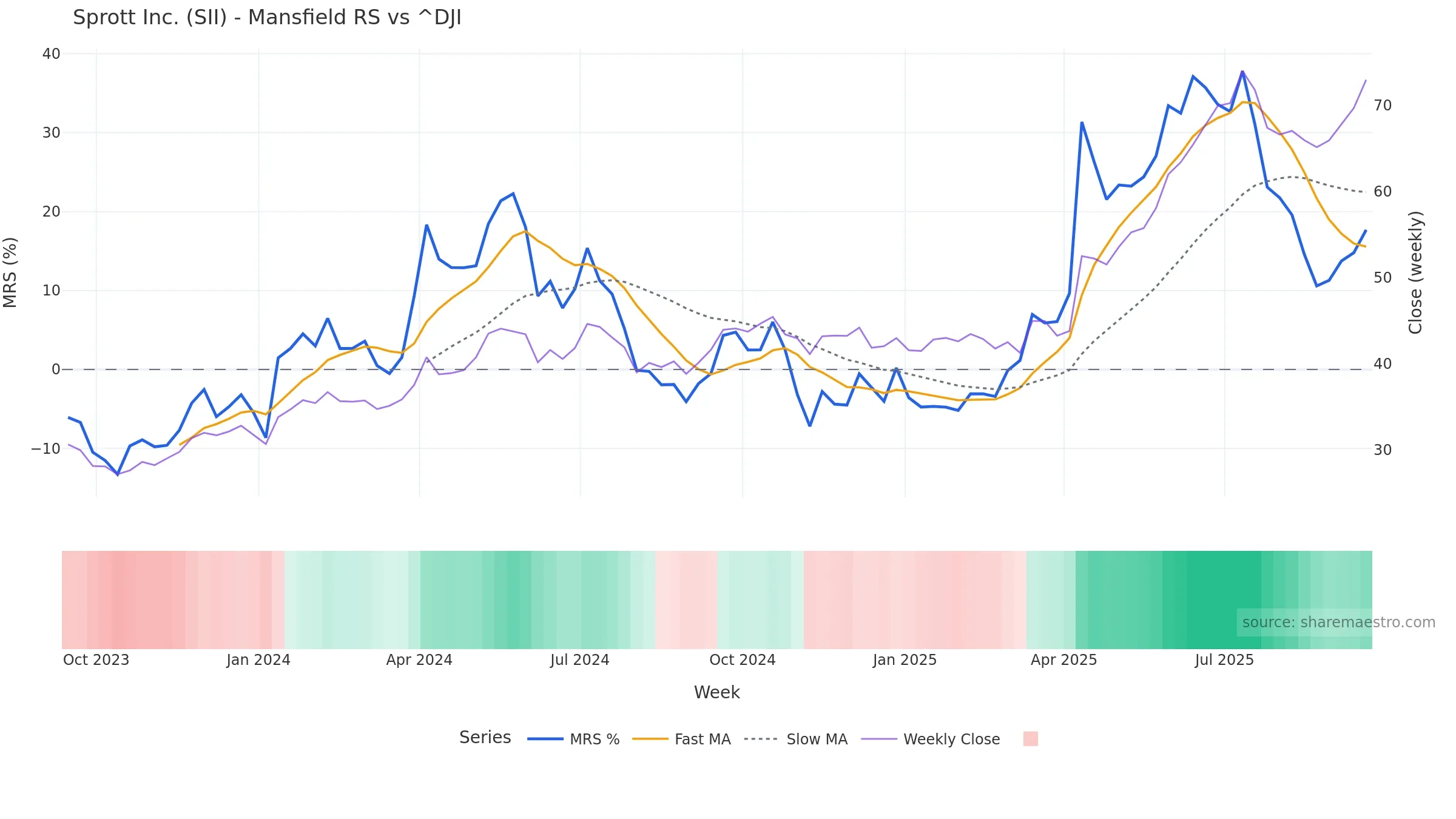The height and width of the screenshot is (819, 1456).
Task: Click the 'Series' legend title
Action: pos(485,737)
